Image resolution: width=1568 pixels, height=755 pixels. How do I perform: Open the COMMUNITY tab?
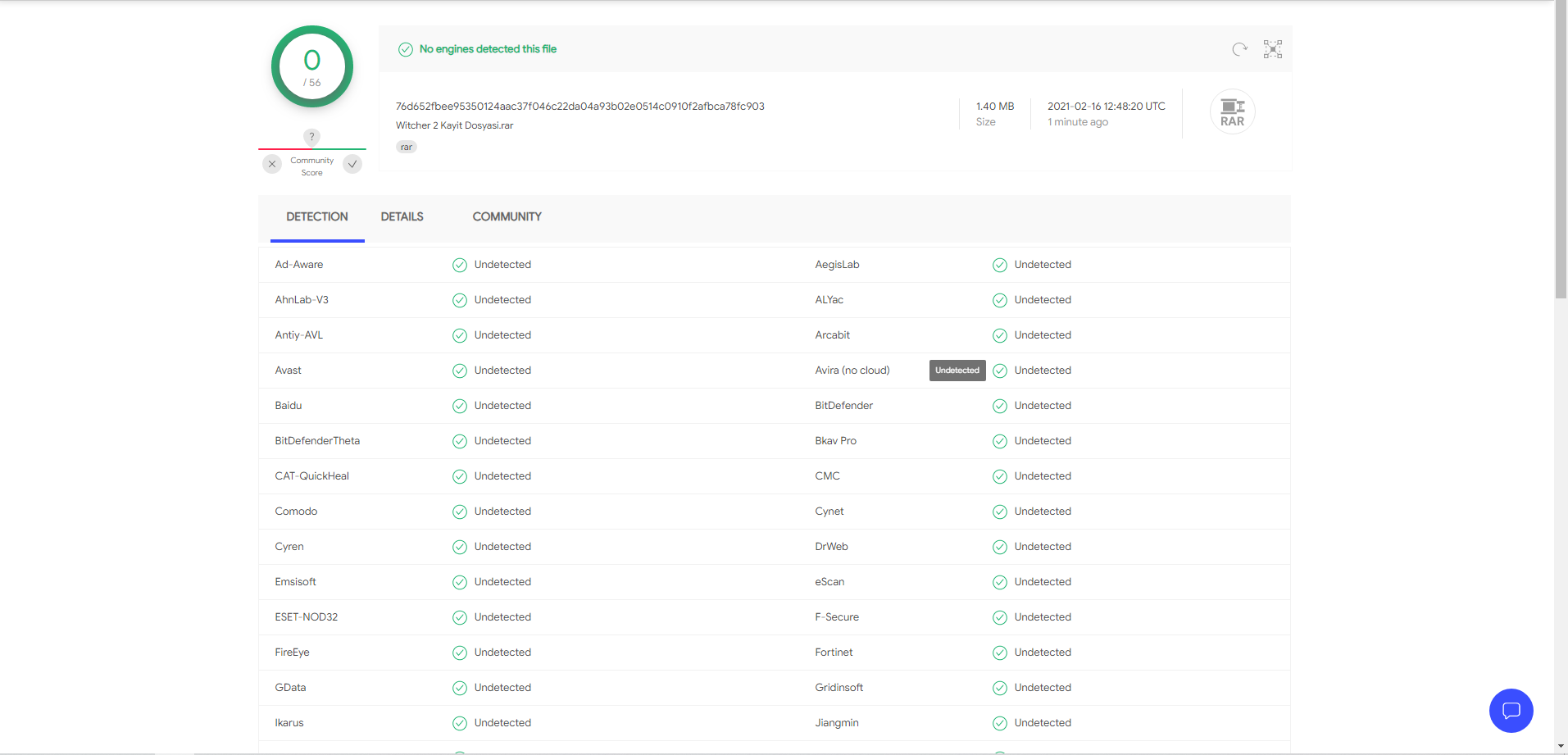(507, 217)
